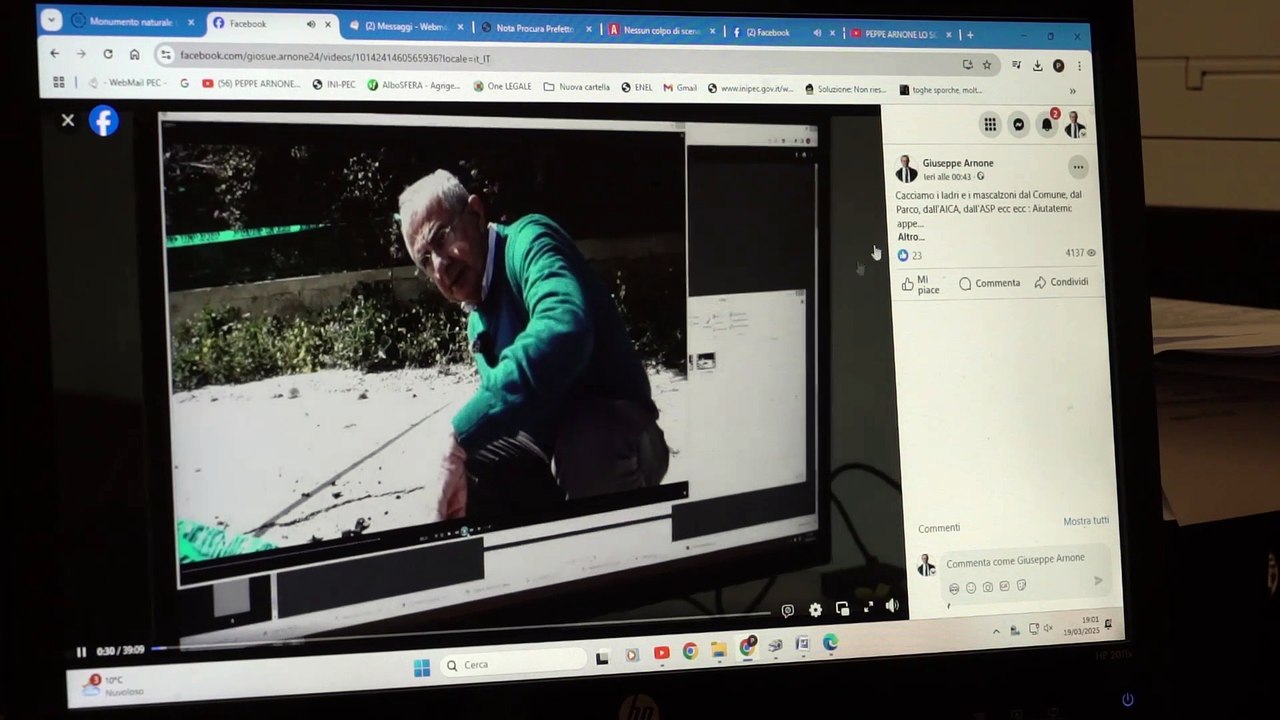Click the address bar URL
This screenshot has height=720, width=1280.
tap(335, 58)
